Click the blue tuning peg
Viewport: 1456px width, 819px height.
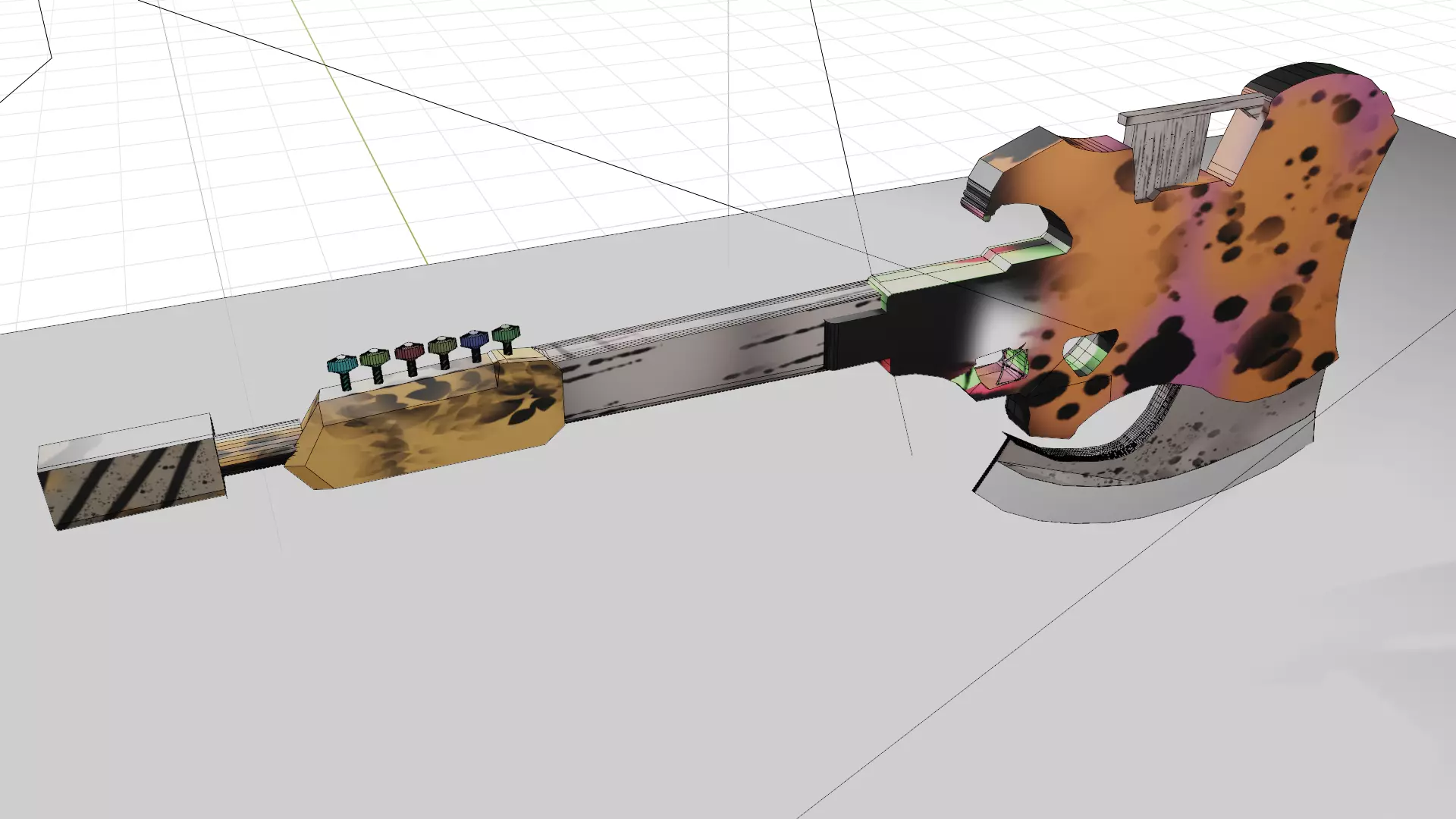point(475,340)
